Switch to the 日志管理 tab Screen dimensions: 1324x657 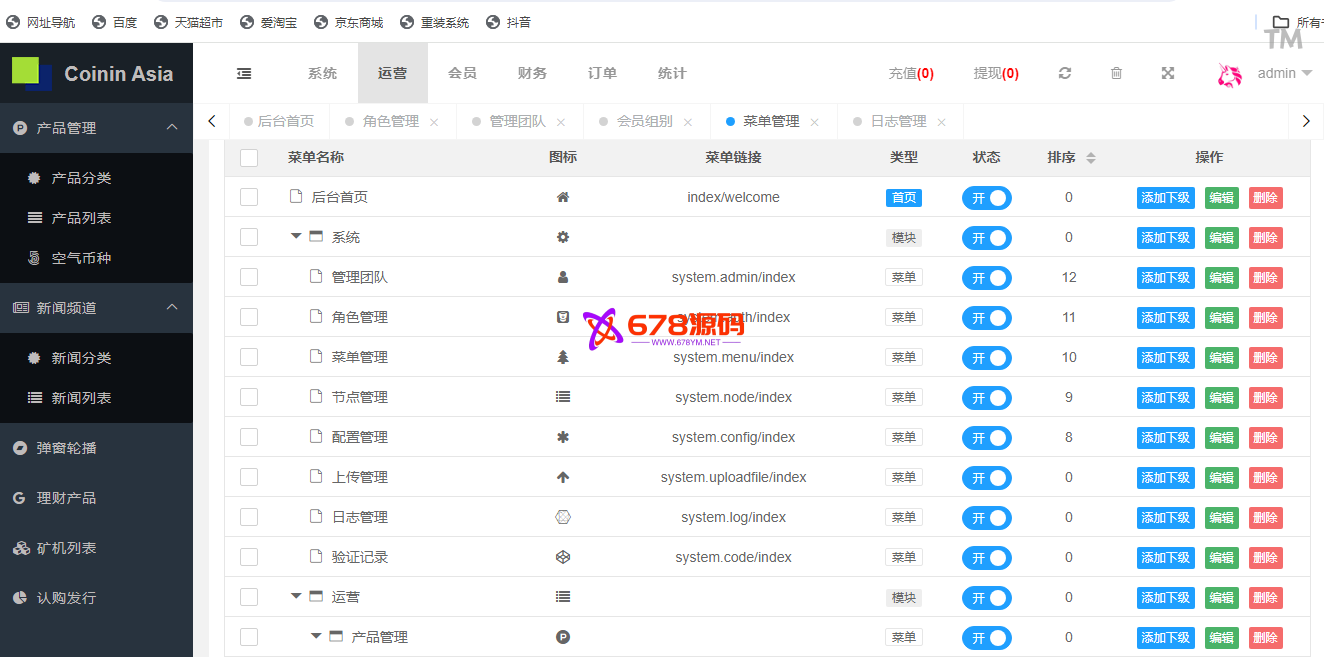898,121
